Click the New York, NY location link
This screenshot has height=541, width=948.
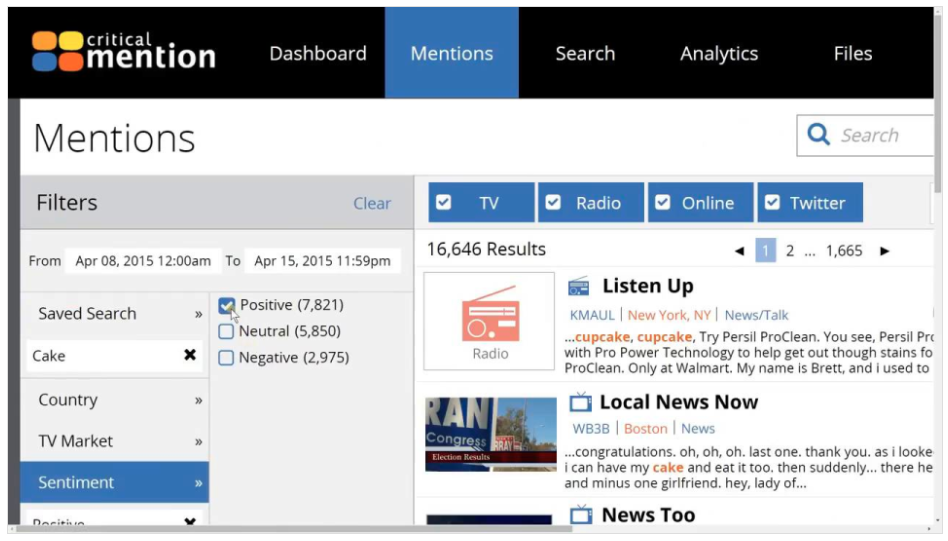pos(669,315)
